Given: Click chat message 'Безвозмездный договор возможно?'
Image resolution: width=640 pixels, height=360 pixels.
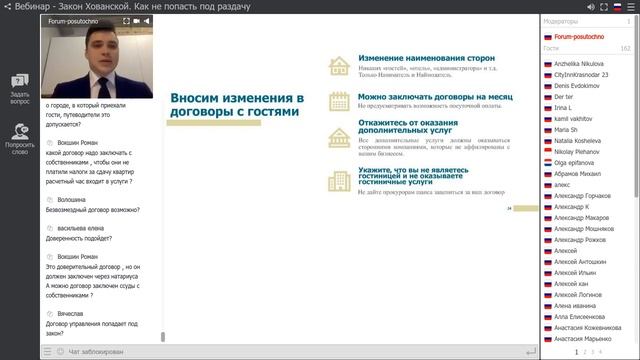Looking at the screenshot, I should (93, 210).
